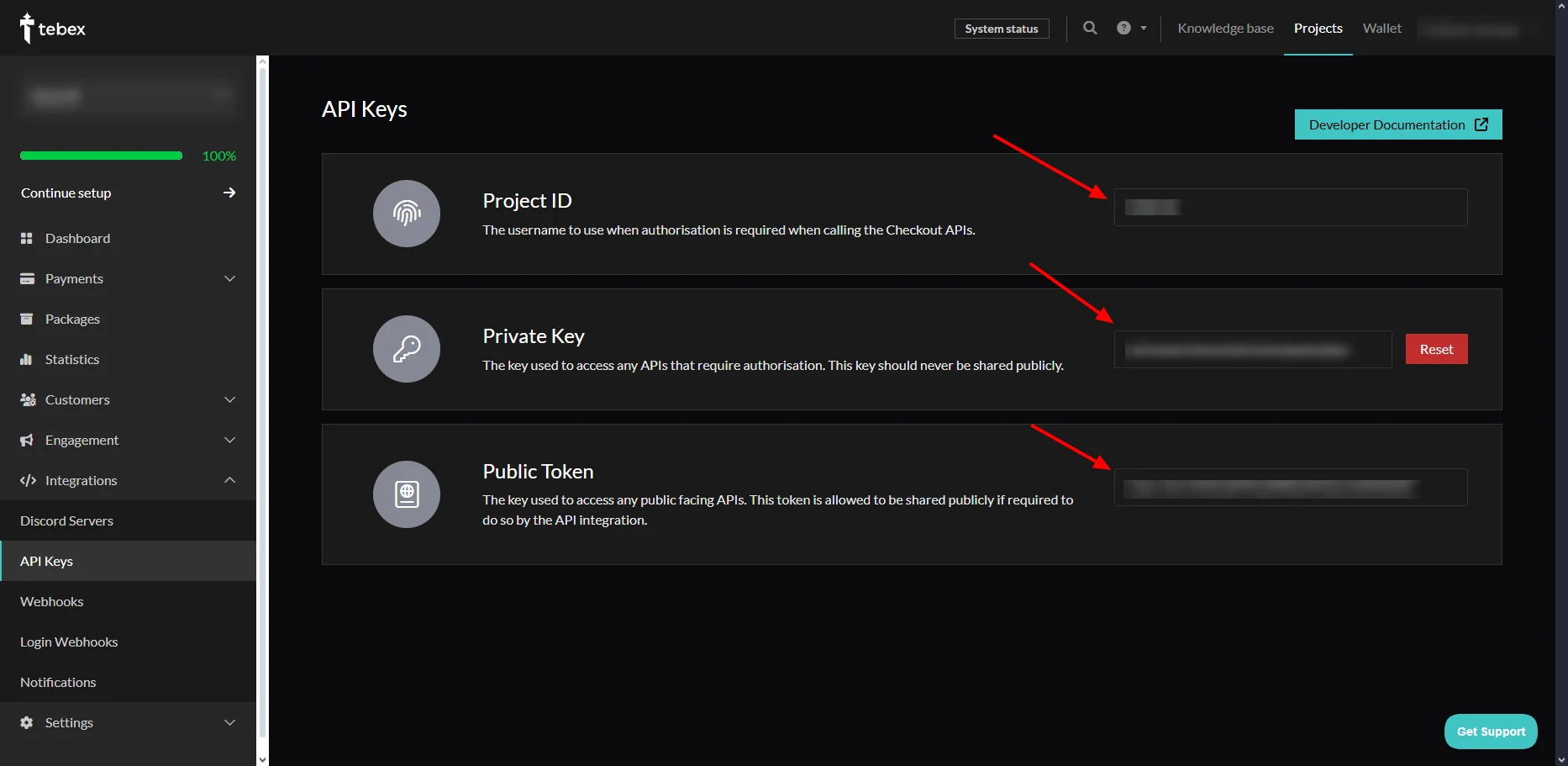Viewport: 1568px width, 766px height.
Task: Click the Packages menu label
Action: pos(72,320)
